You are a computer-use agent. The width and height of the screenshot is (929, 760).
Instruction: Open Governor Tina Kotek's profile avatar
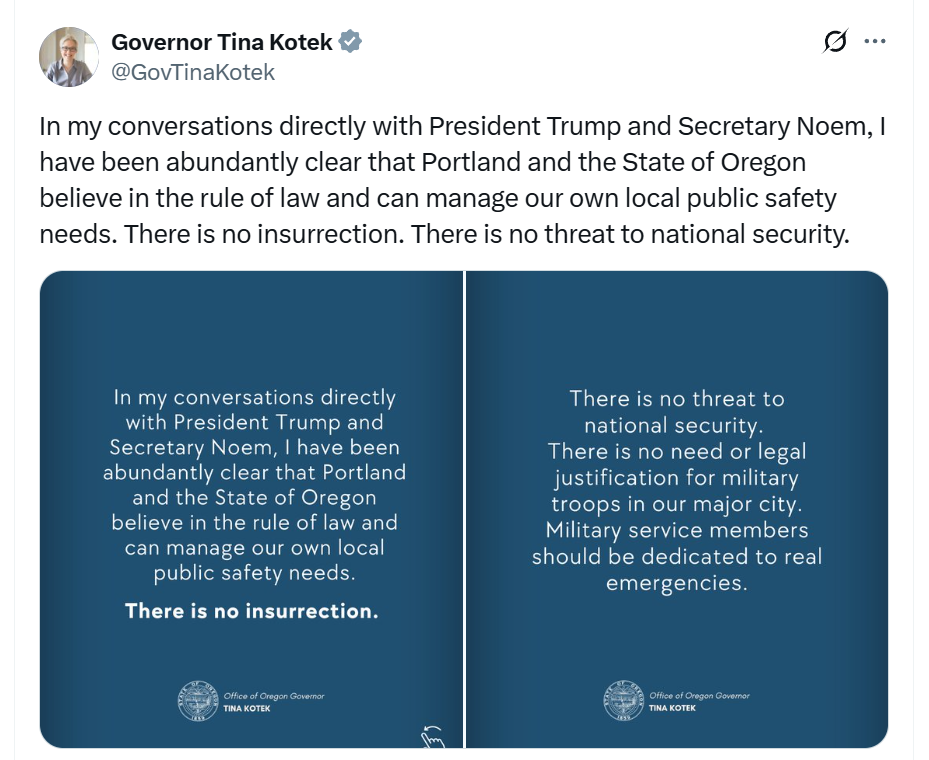click(x=69, y=57)
